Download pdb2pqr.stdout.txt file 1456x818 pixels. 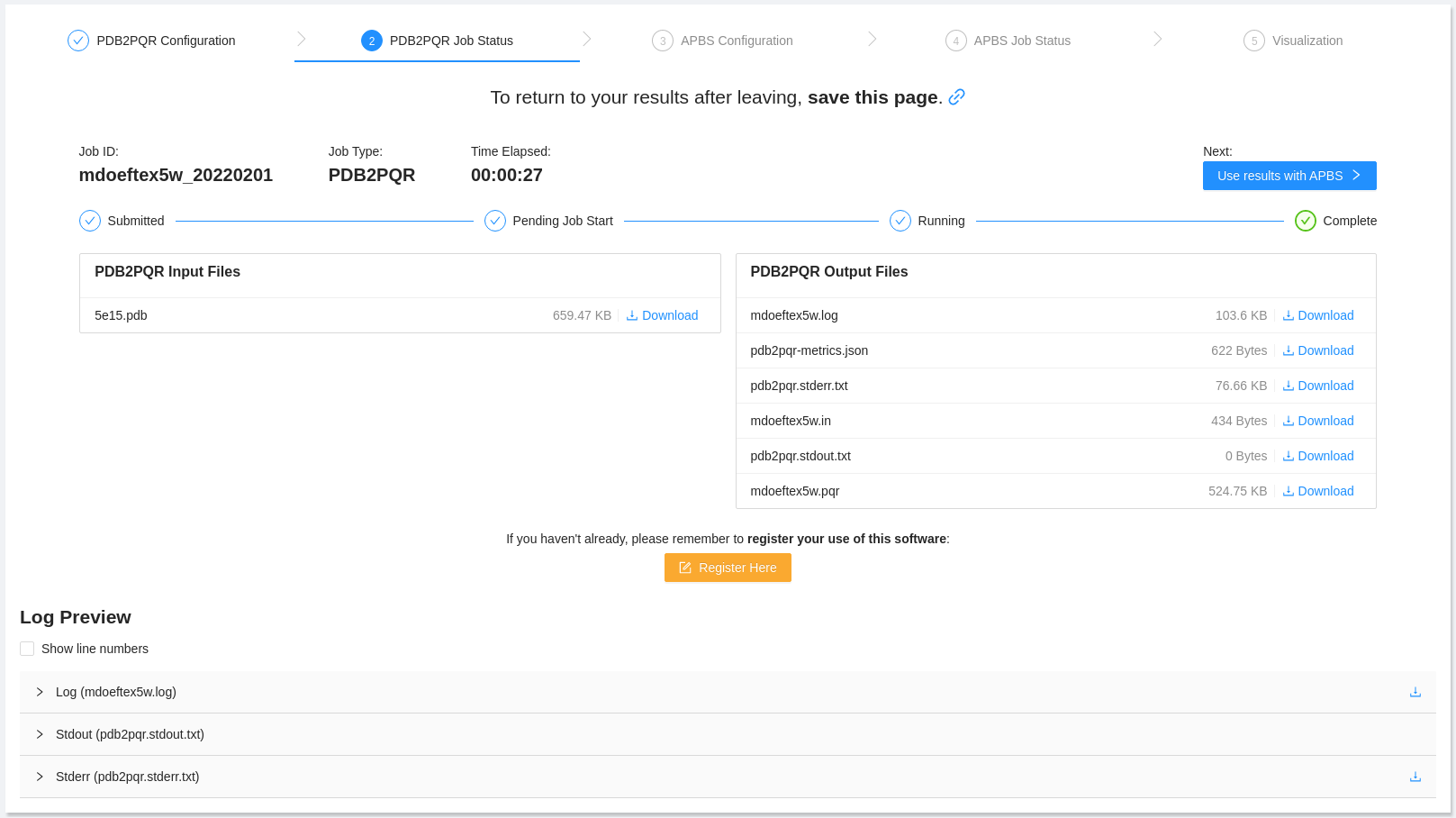tap(1318, 456)
